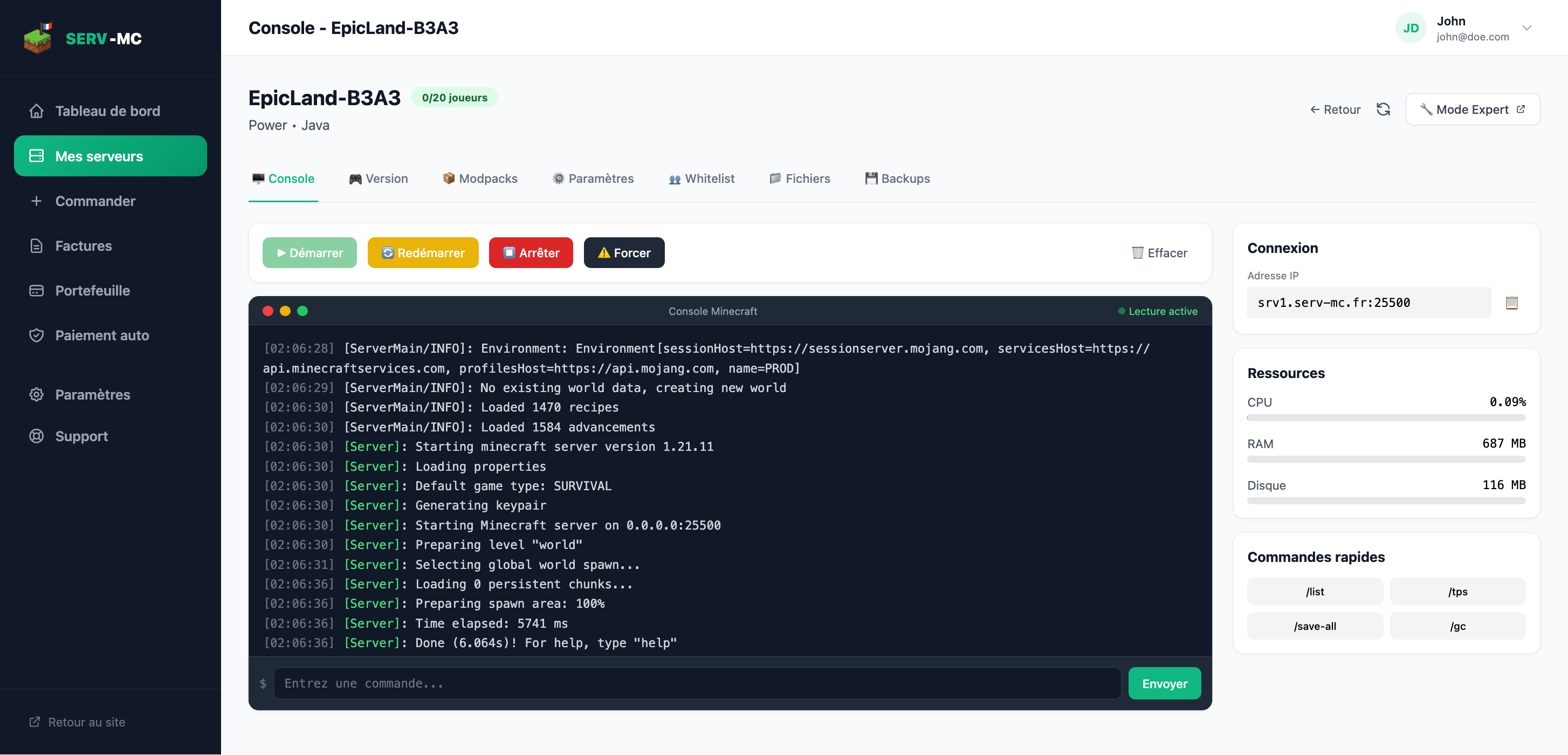The width and height of the screenshot is (1568, 755).
Task: Click the log line 'Preparing spawn area: 100%'
Action: tap(434, 603)
